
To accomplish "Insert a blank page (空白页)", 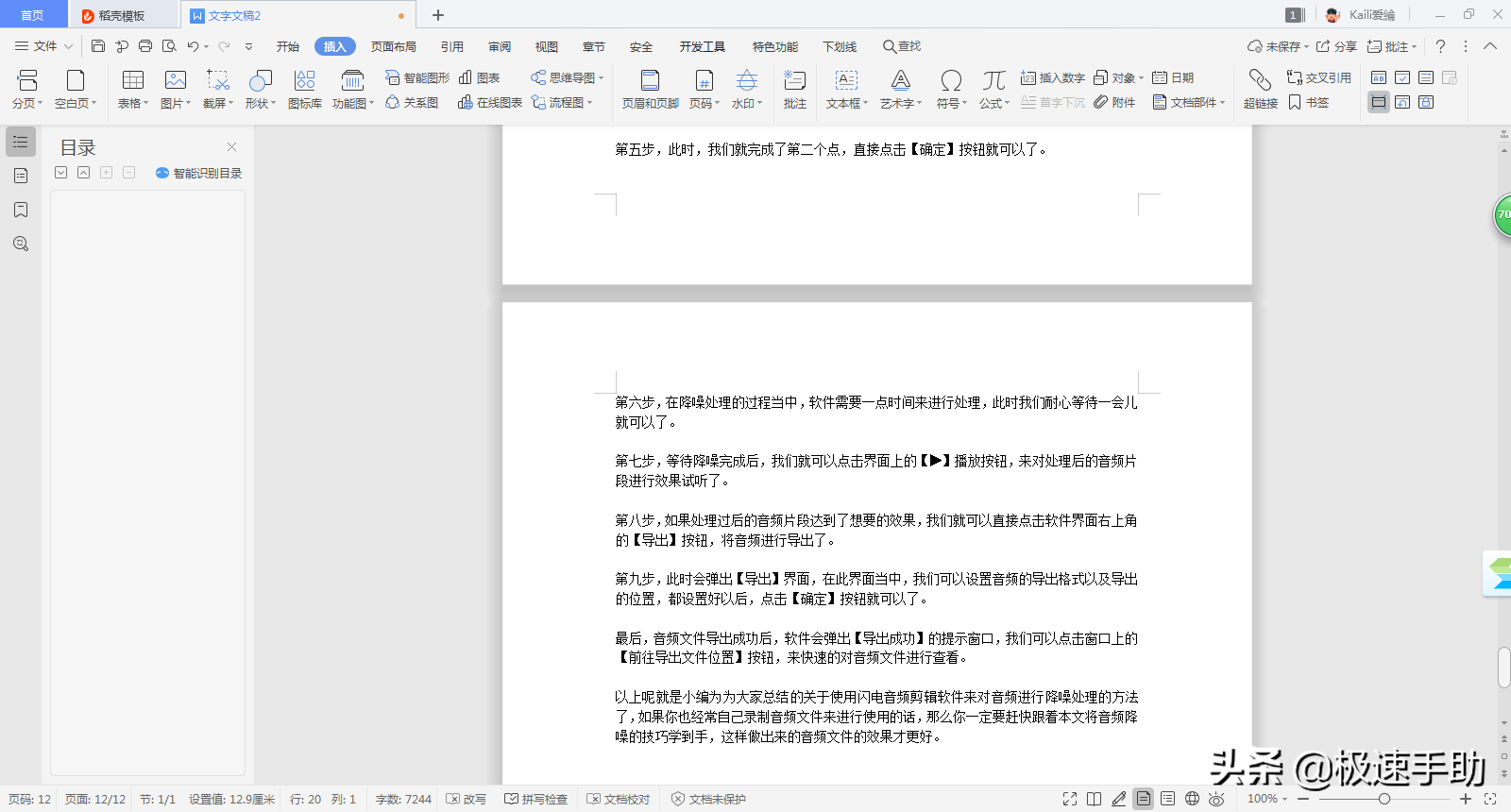I will click(76, 90).
